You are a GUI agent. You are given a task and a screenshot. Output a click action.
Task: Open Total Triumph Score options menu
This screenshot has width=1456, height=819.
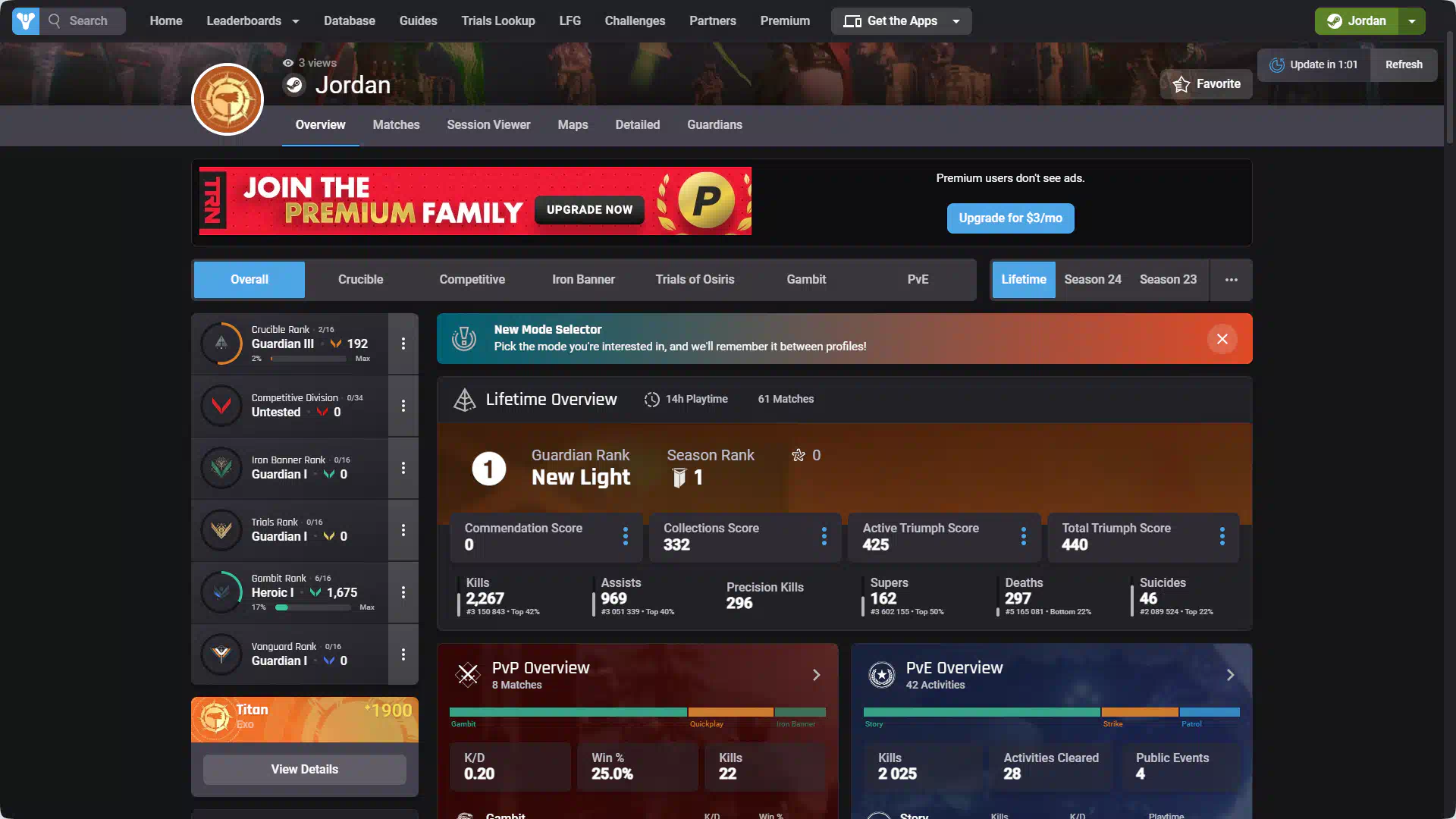click(x=1222, y=536)
